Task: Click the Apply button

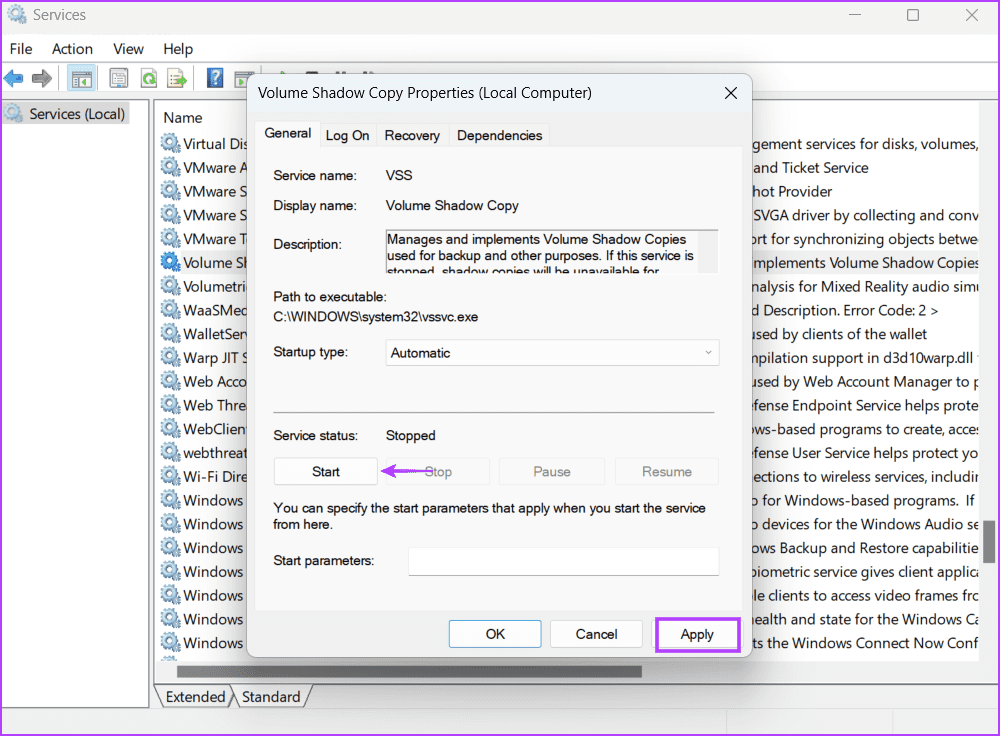Action: [697, 635]
